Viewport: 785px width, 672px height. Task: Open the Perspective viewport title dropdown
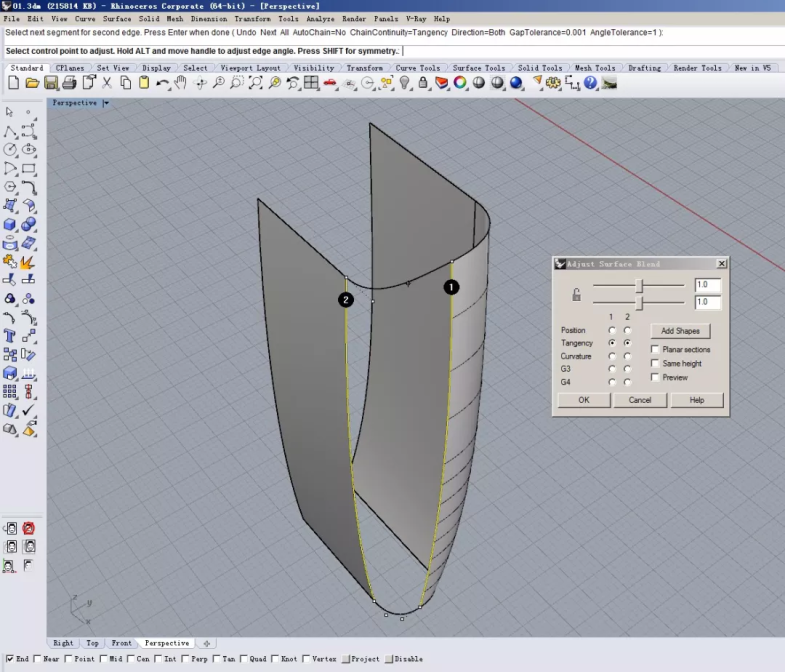click(106, 103)
